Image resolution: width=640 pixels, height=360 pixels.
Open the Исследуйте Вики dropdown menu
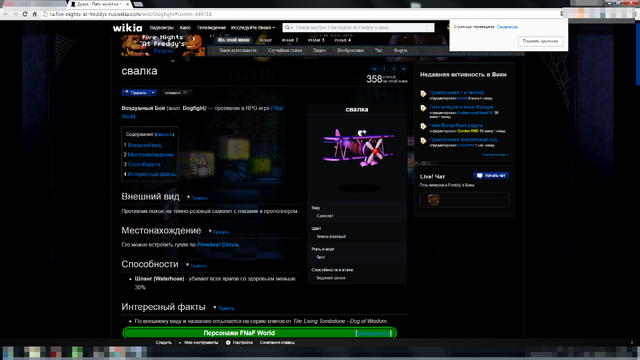(253, 28)
